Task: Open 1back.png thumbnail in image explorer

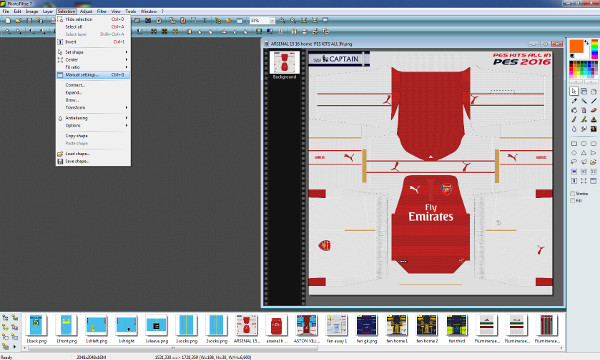Action: click(x=36, y=325)
